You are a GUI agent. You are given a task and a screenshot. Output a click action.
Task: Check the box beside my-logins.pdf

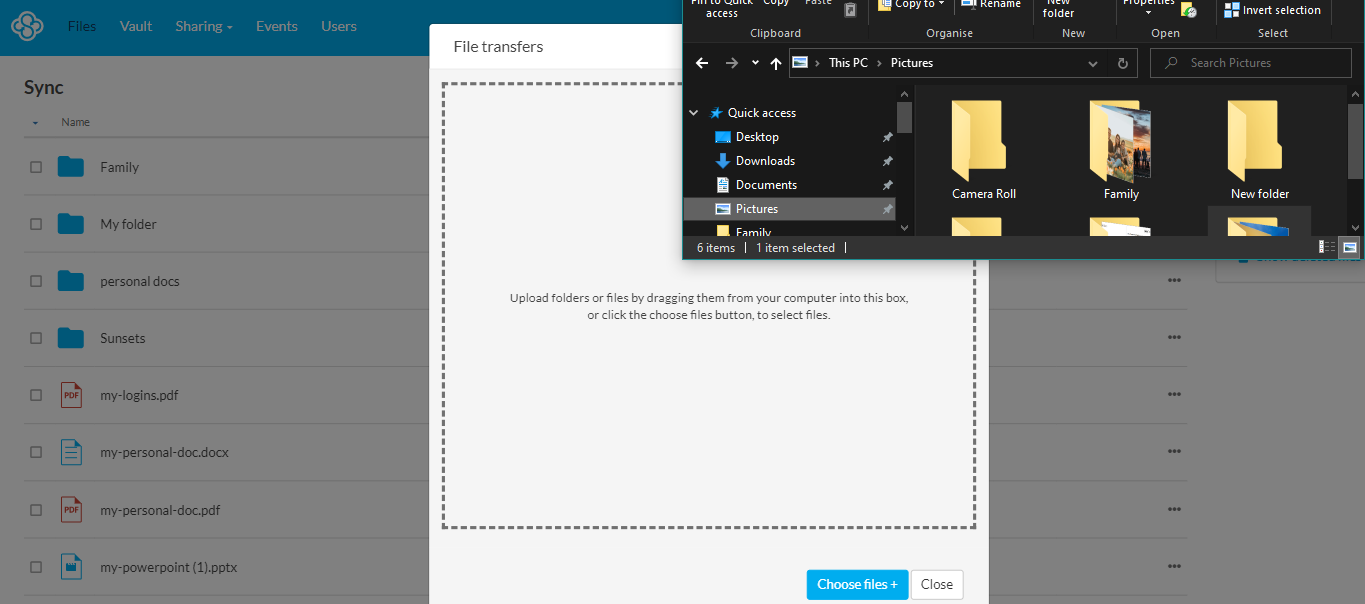(x=36, y=395)
